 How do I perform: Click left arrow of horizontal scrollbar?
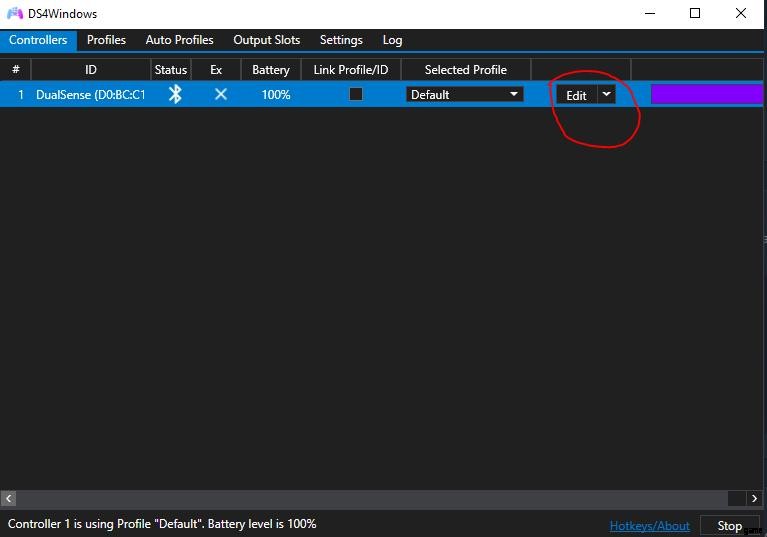click(8, 498)
